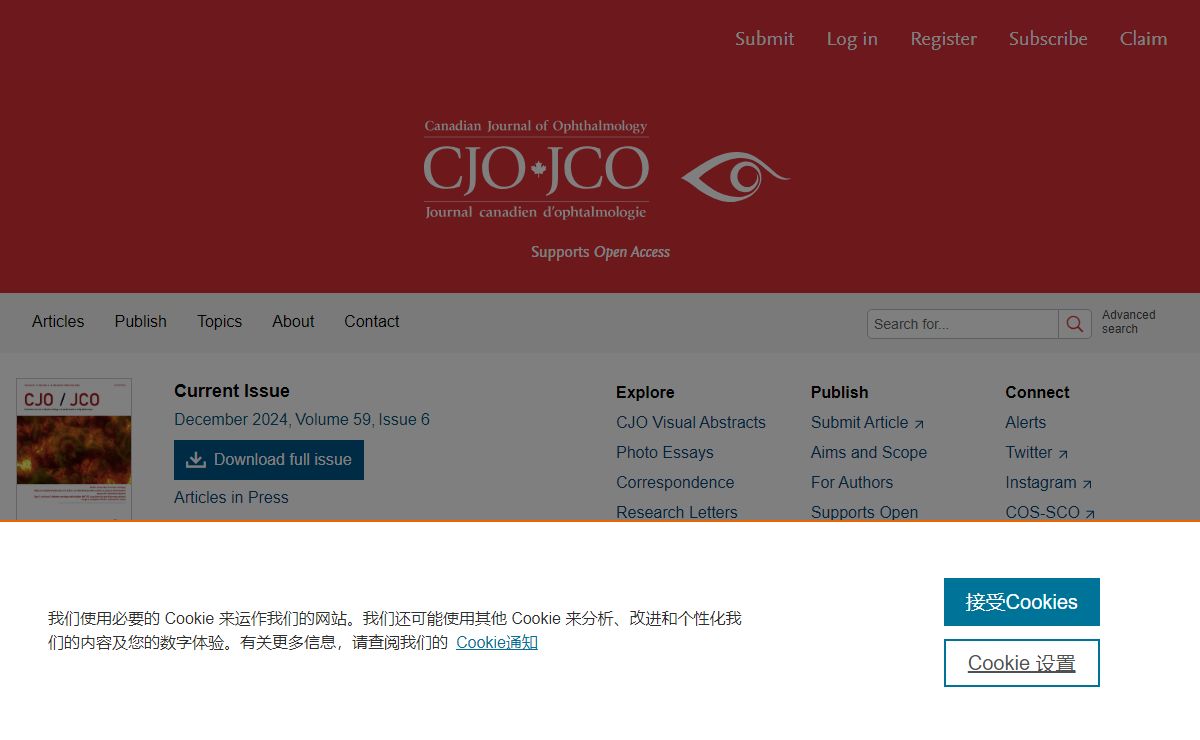Click the current issue cover thumbnail
This screenshot has height=740, width=1200.
coord(74,449)
